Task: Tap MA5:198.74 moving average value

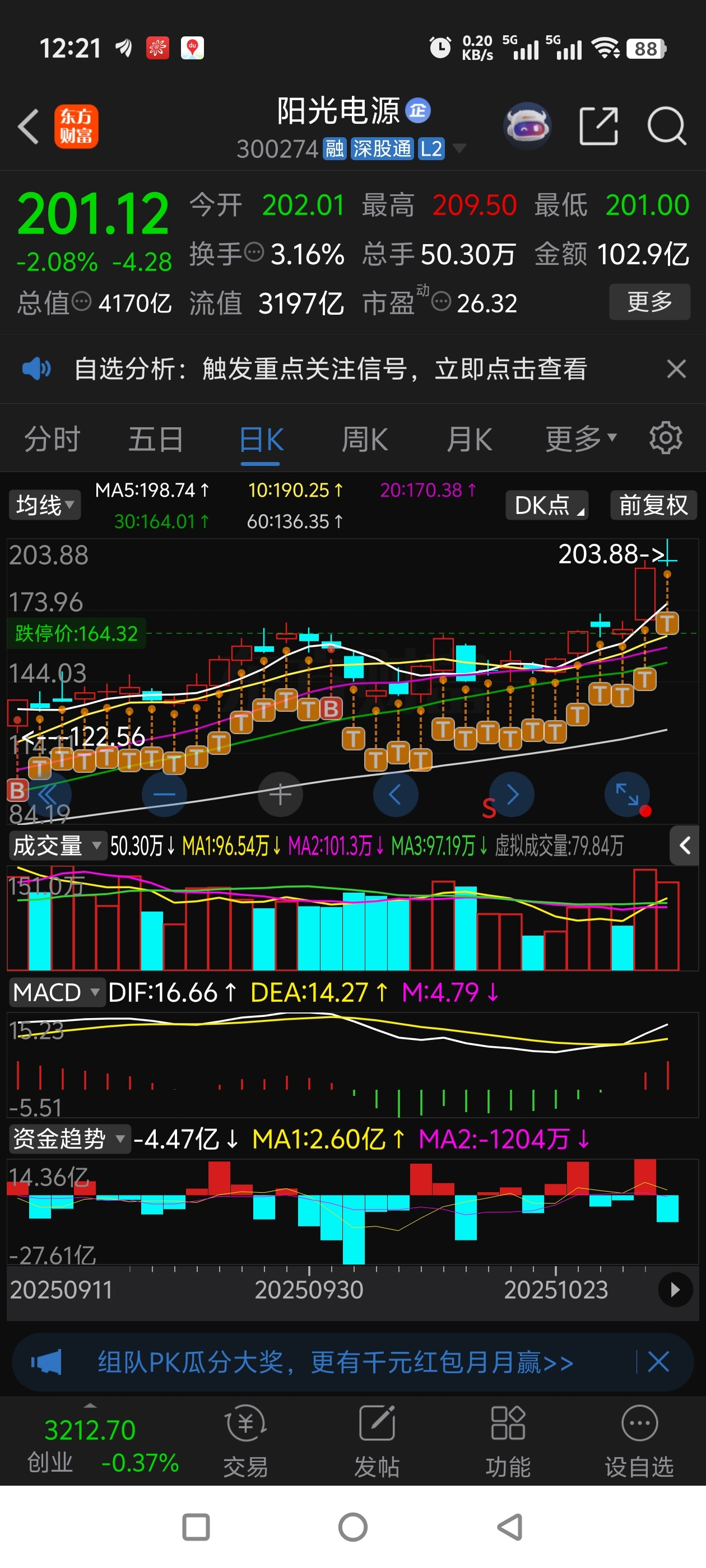Action: coord(152,490)
